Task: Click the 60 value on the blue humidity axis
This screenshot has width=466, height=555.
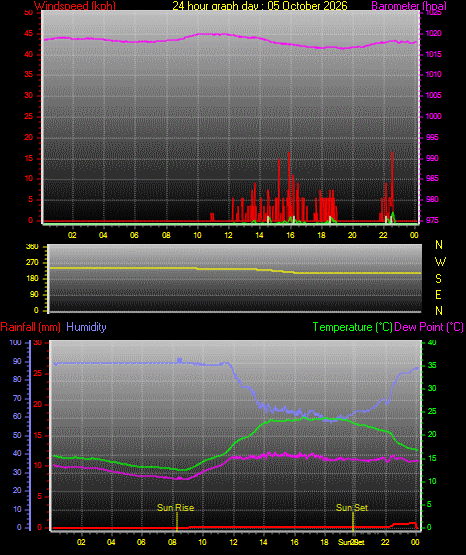Action: [x=17, y=416]
